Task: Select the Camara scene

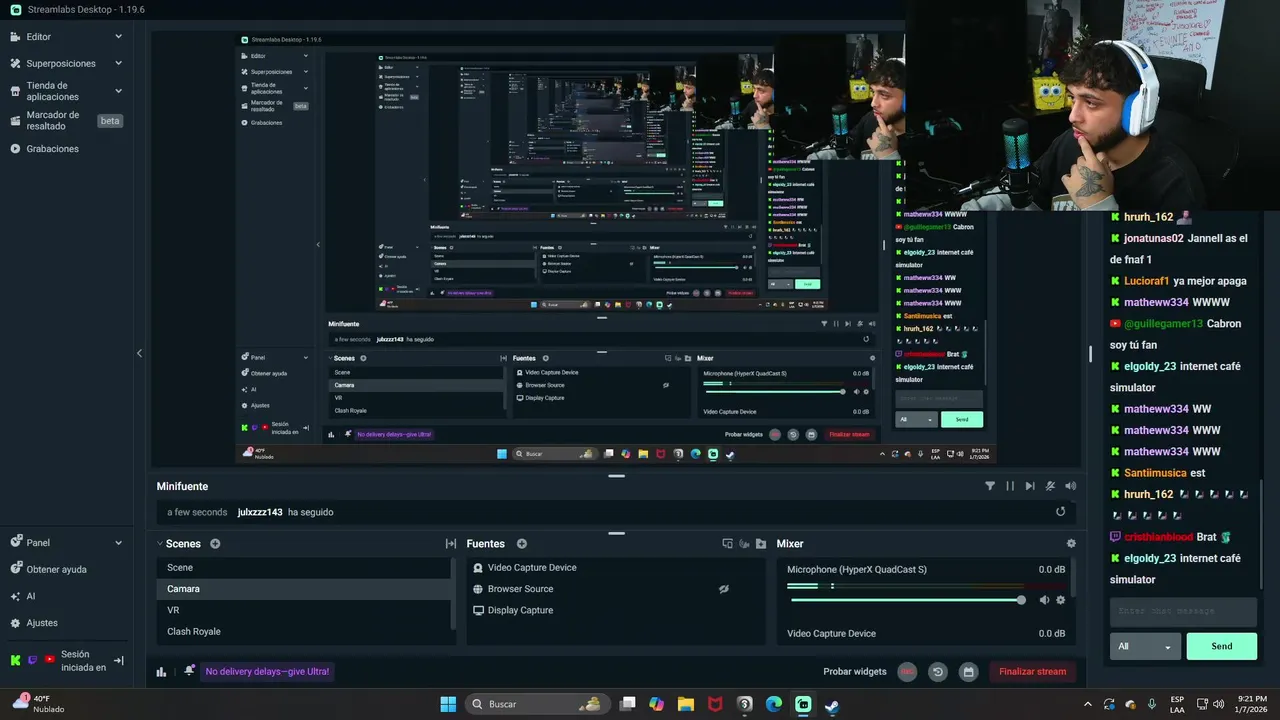Action: point(304,589)
